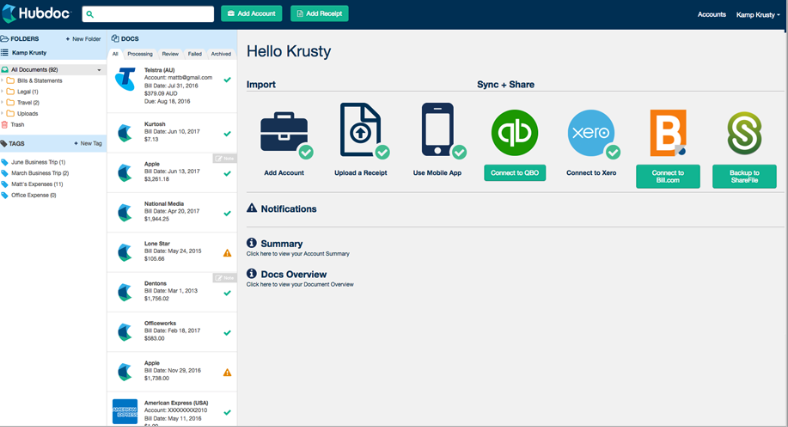Click the Hubdoc logo
Screen dimensions: 788x427
pyautogui.click(x=36, y=14)
